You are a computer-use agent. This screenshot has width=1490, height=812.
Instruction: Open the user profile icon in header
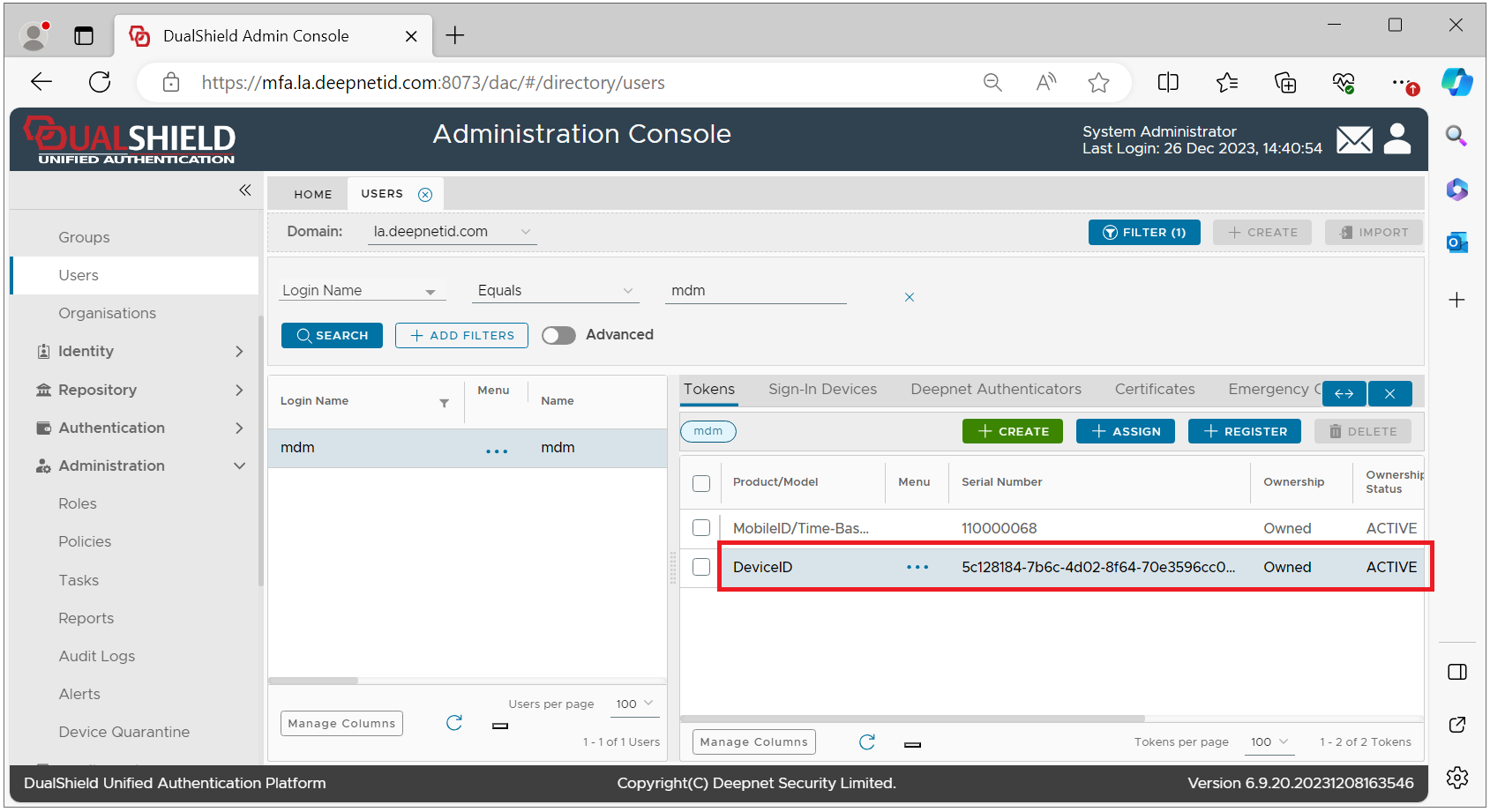coord(1397,139)
